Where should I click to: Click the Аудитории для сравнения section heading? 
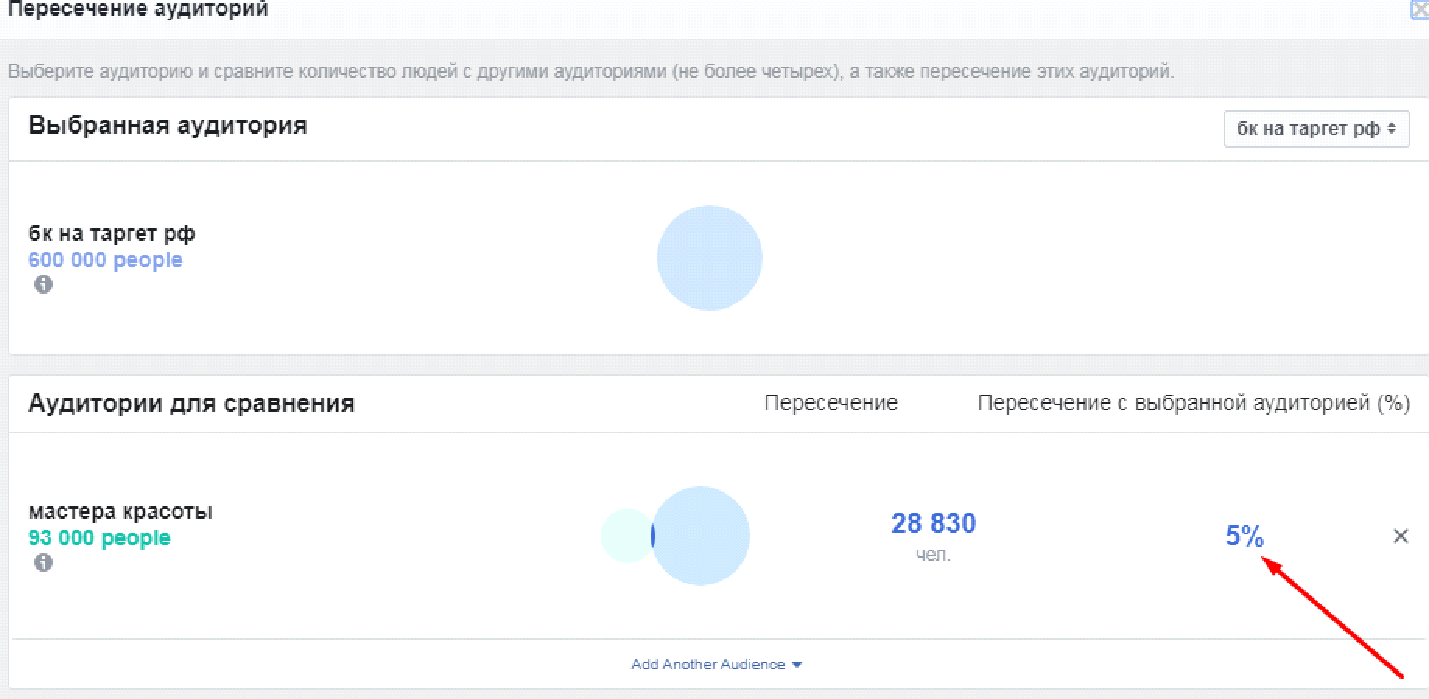tap(191, 403)
